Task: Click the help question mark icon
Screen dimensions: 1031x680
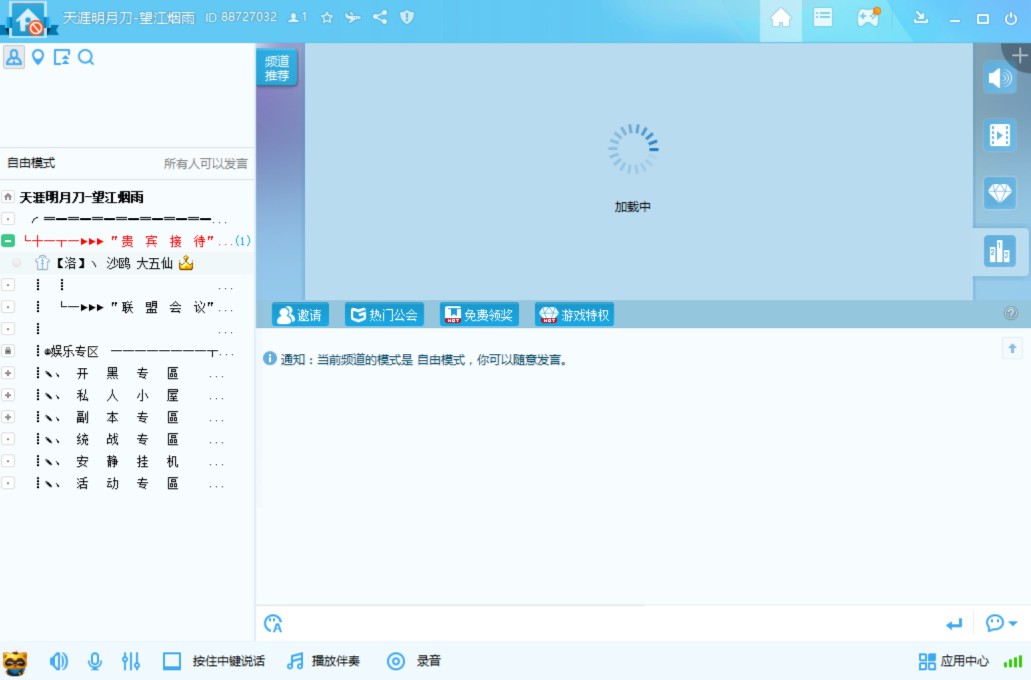Action: [1011, 313]
